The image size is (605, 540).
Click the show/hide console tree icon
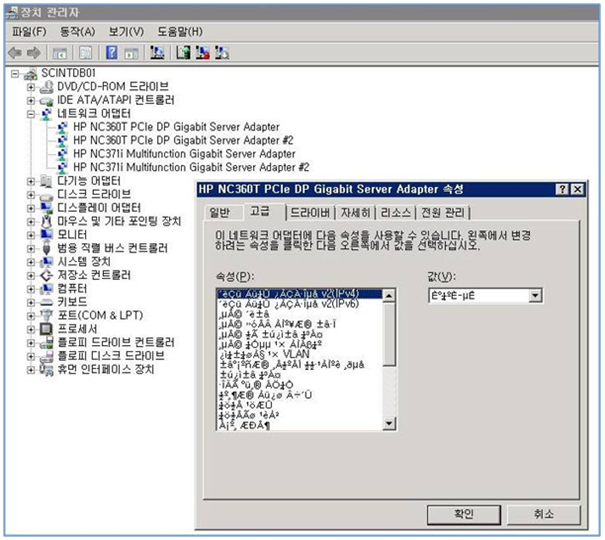tap(60, 53)
